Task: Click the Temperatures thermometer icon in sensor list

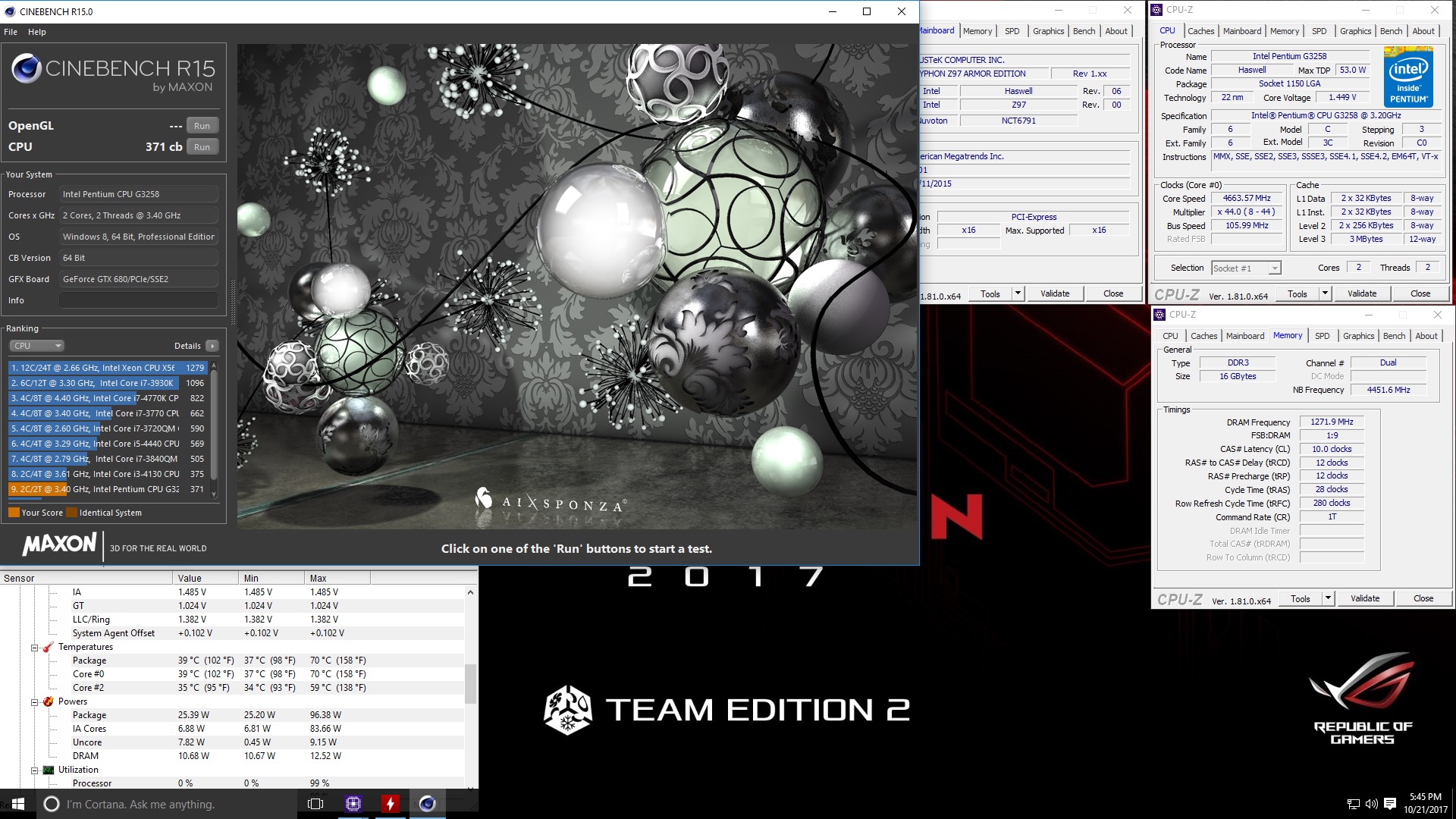Action: coord(48,647)
